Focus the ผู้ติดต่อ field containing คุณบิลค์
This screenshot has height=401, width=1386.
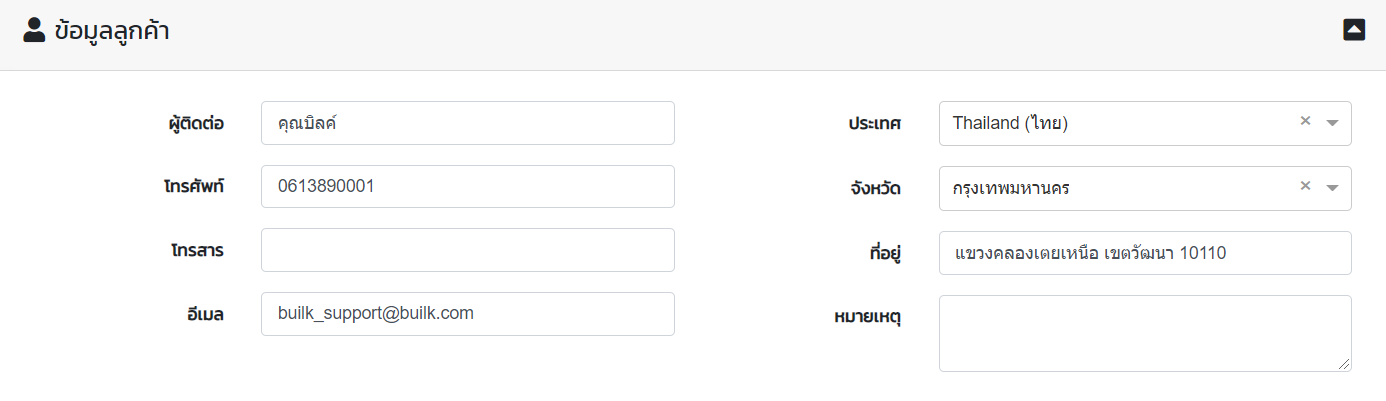pyautogui.click(x=467, y=123)
